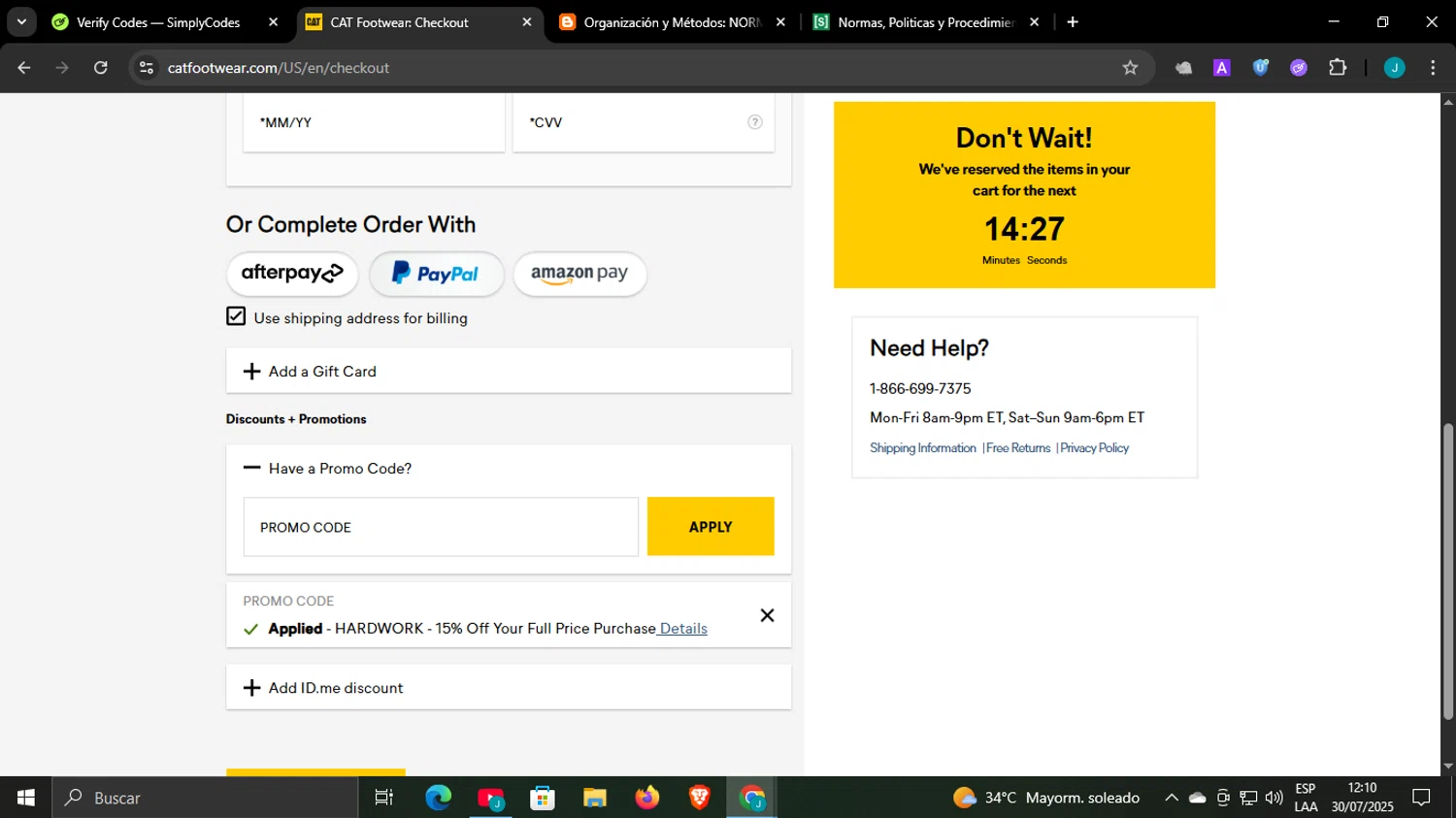Click the Need Help phone number 1-866-699-7375
Image resolution: width=1456 pixels, height=818 pixels.
[x=920, y=388]
